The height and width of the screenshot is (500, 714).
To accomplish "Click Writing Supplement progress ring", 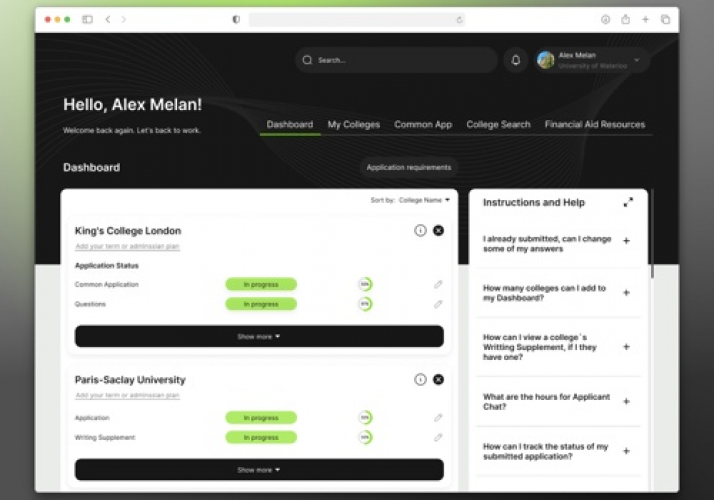I will 365,437.
